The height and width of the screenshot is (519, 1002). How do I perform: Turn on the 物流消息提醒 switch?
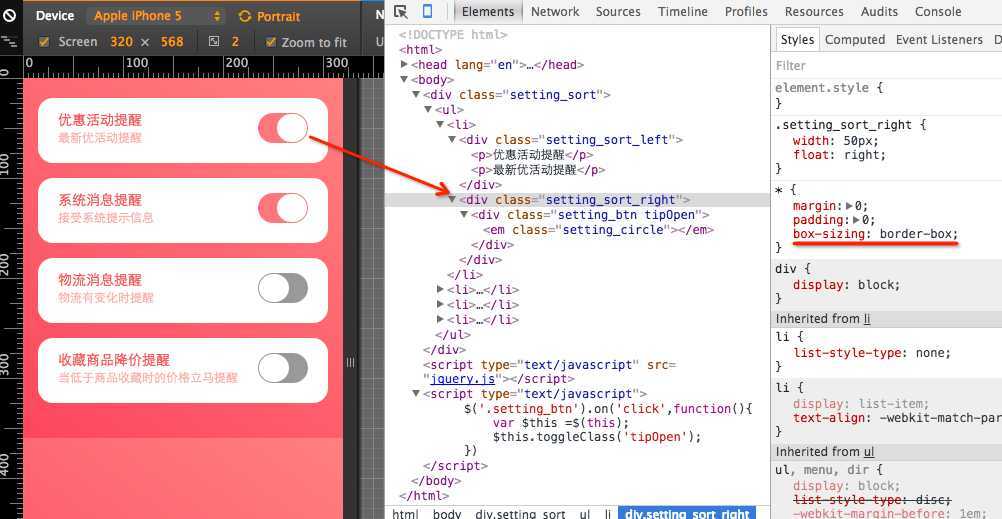(282, 288)
